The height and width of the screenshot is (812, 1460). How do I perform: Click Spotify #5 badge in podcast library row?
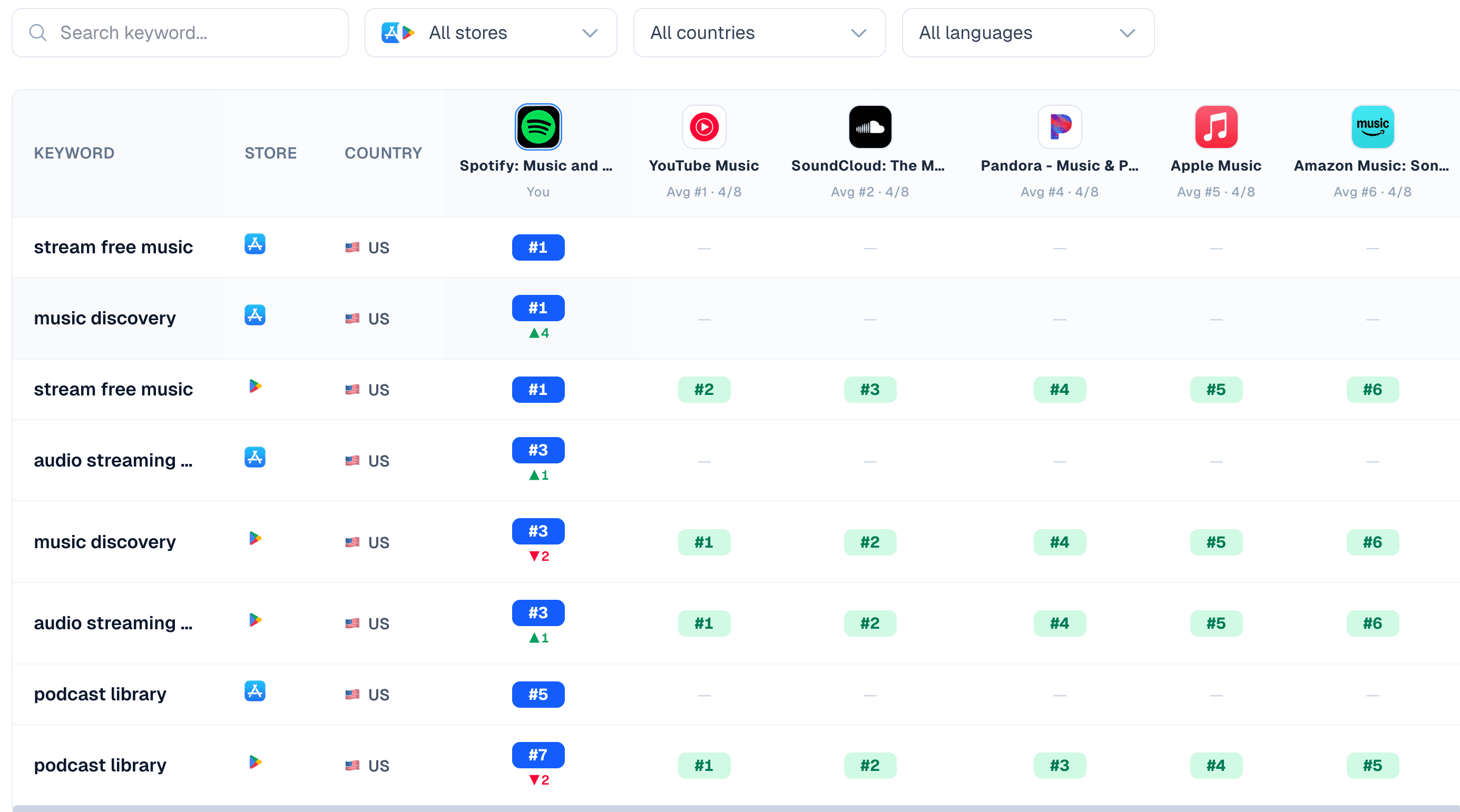538,695
